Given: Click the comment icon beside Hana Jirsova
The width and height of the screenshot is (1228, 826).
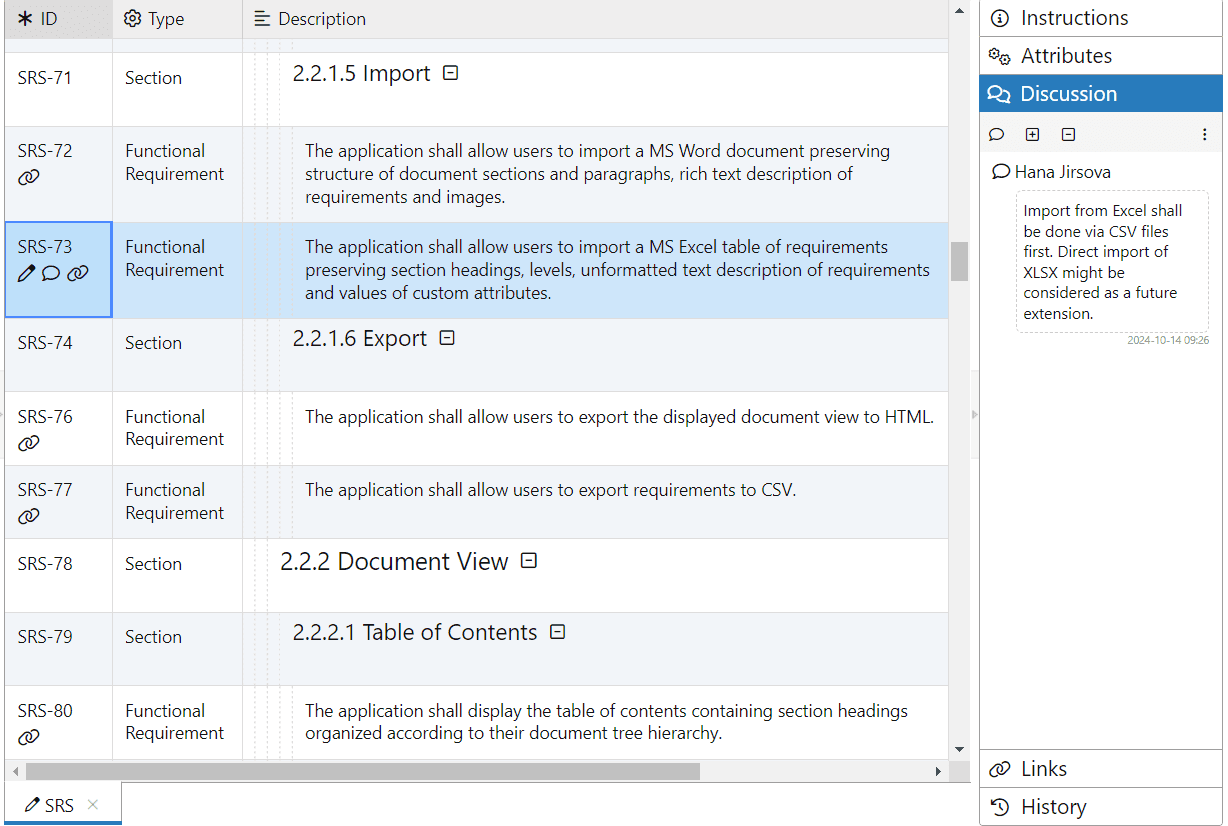Looking at the screenshot, I should (x=1000, y=172).
